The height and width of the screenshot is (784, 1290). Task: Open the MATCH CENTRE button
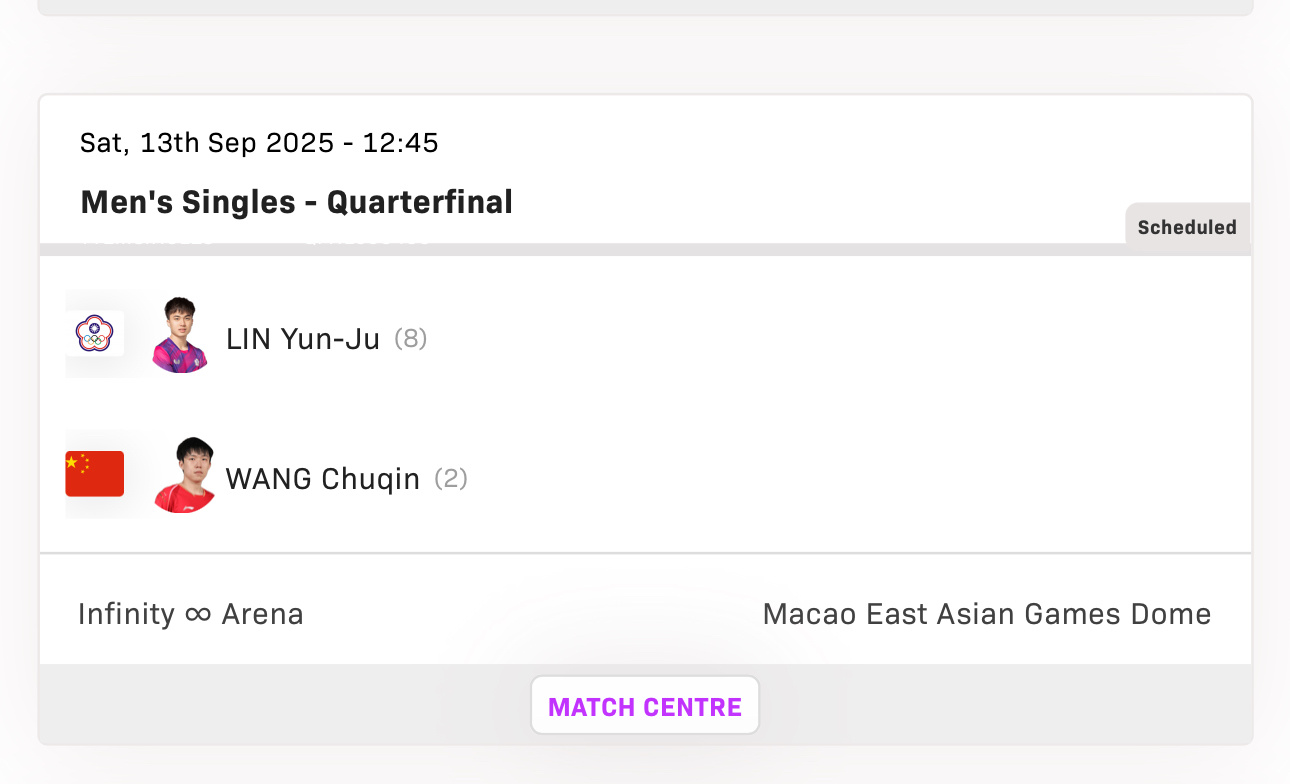pyautogui.click(x=645, y=706)
